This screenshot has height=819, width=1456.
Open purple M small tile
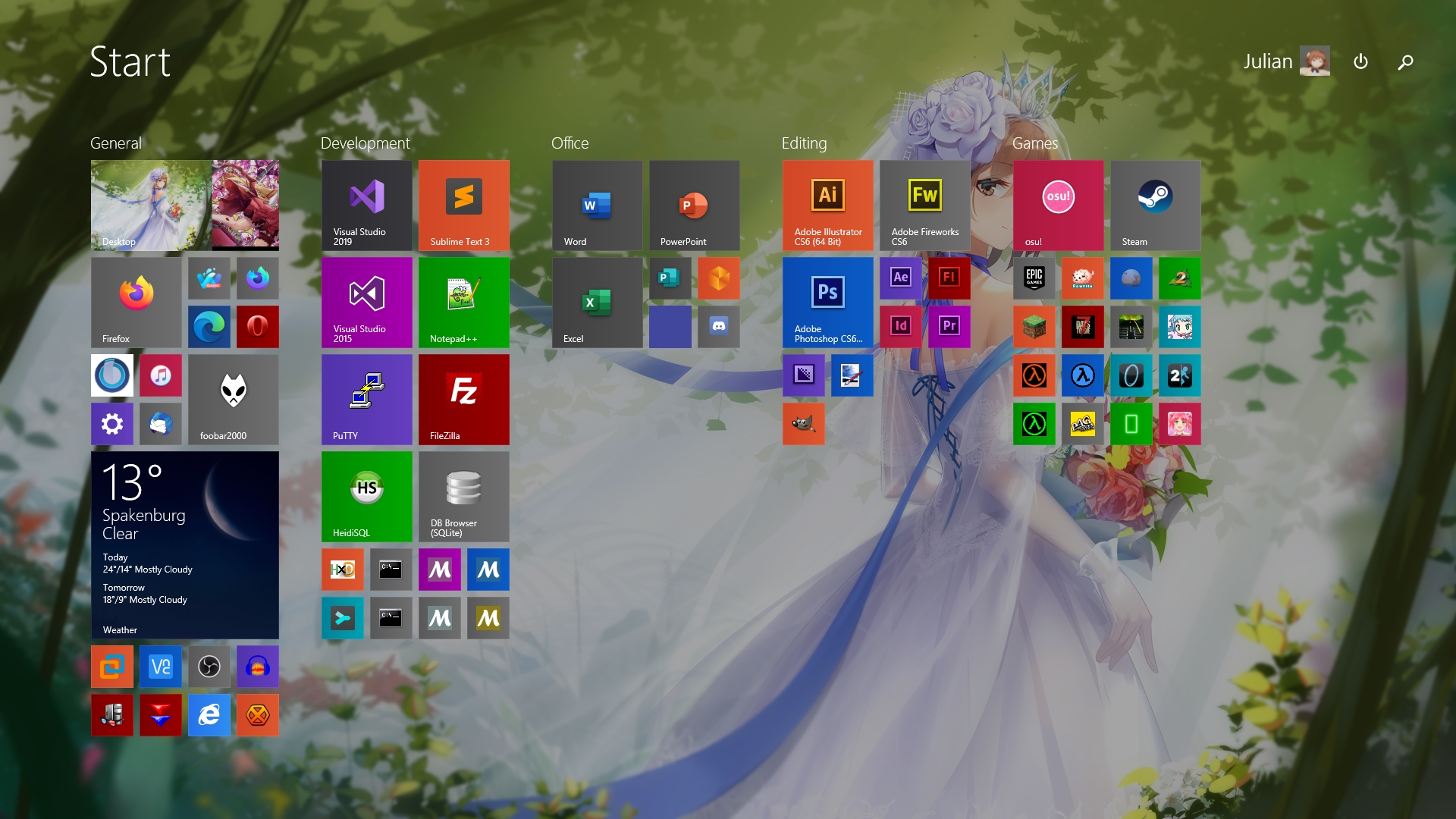point(440,570)
